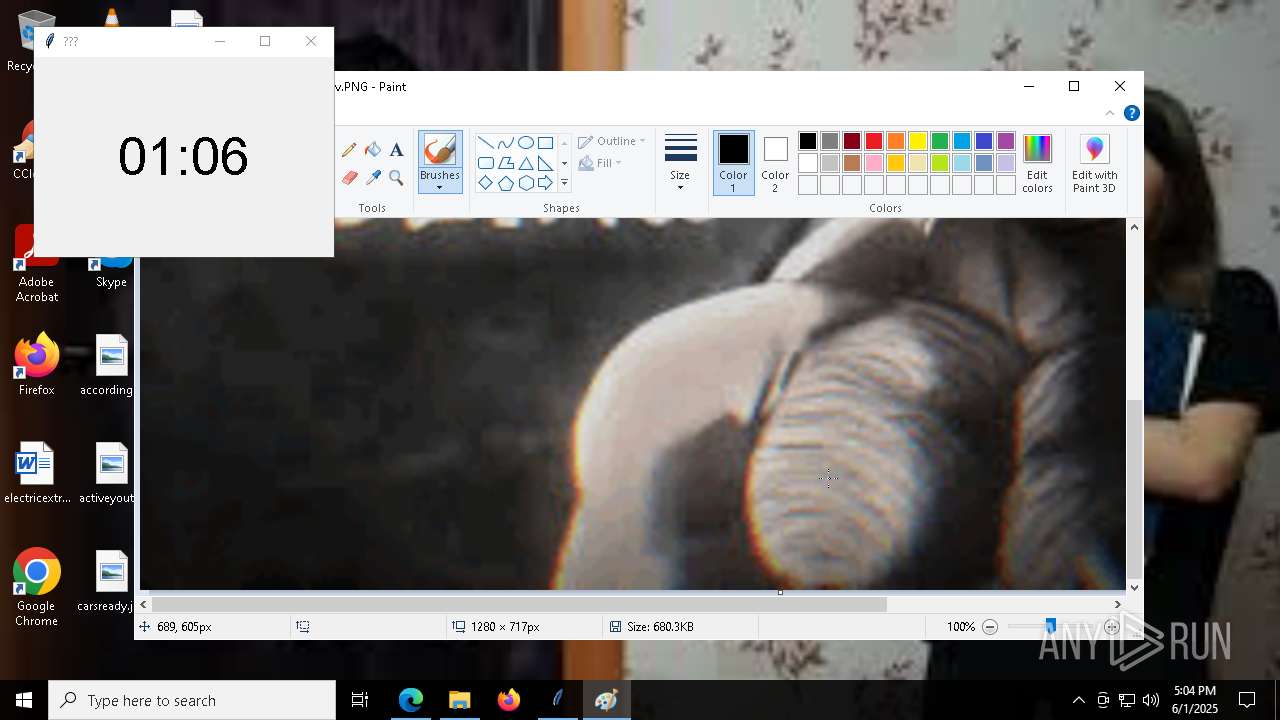Click the horizontal scrollbar right arrow
Screen dimensions: 1280x720
coord(1118,604)
